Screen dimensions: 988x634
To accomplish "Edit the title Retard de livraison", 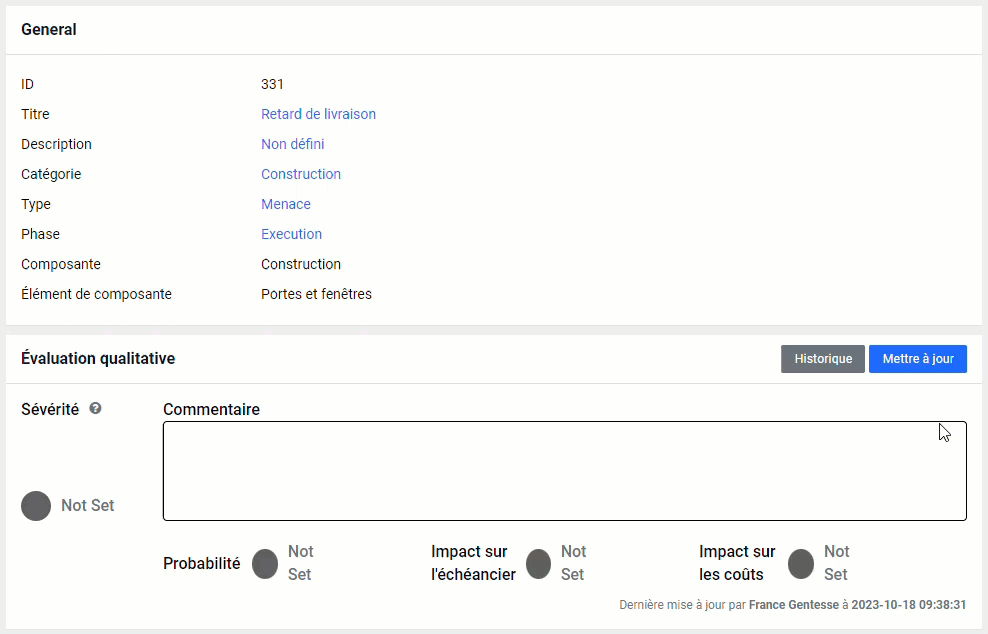I will pos(318,114).
